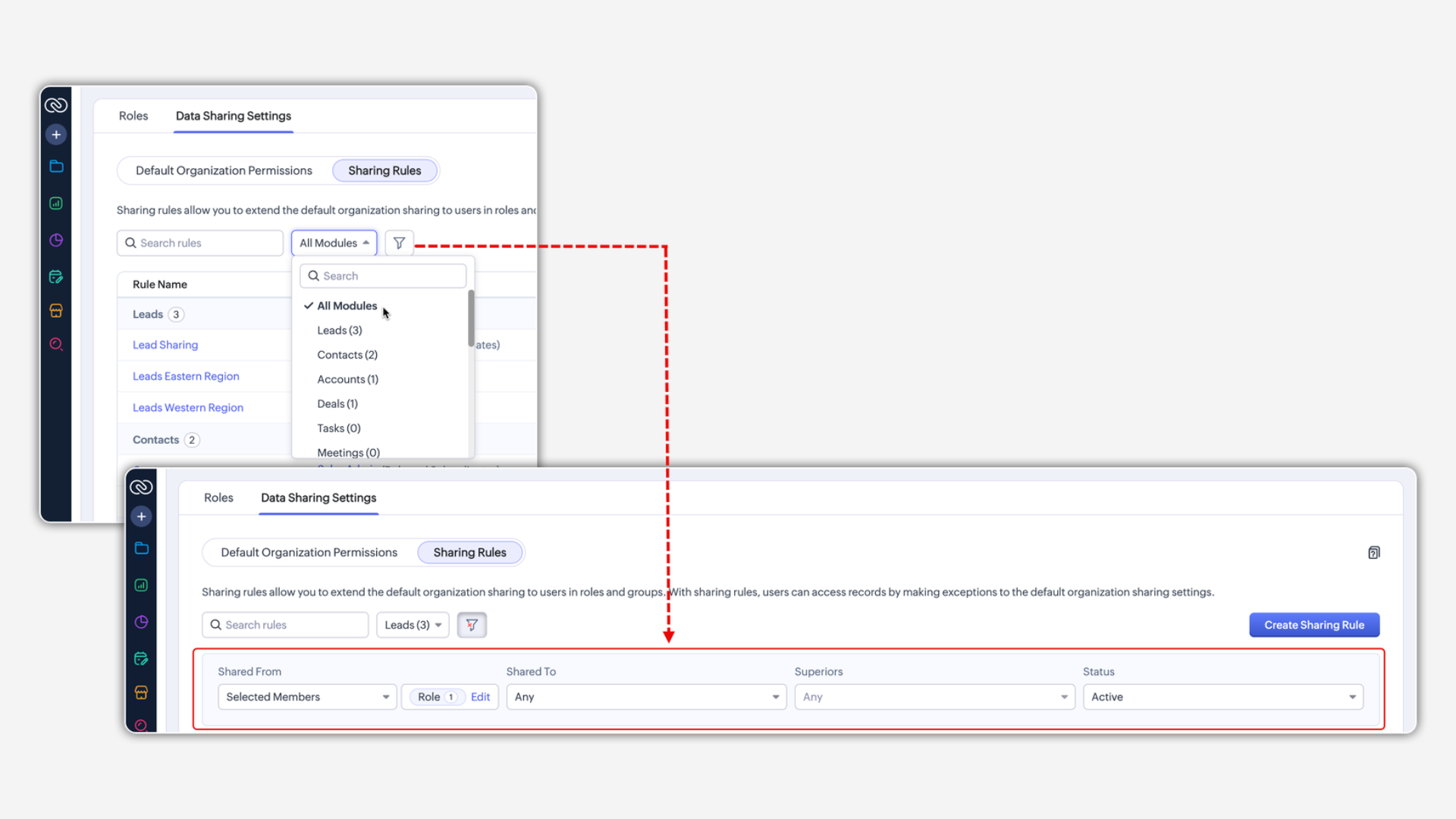Click the chart report icon in upper sidebar
This screenshot has width=1456, height=819.
pos(56,203)
